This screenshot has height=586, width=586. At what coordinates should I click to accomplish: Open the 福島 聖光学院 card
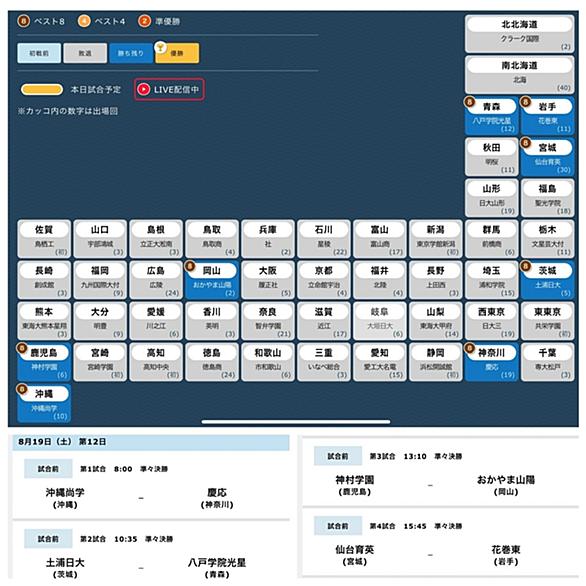(x=548, y=198)
